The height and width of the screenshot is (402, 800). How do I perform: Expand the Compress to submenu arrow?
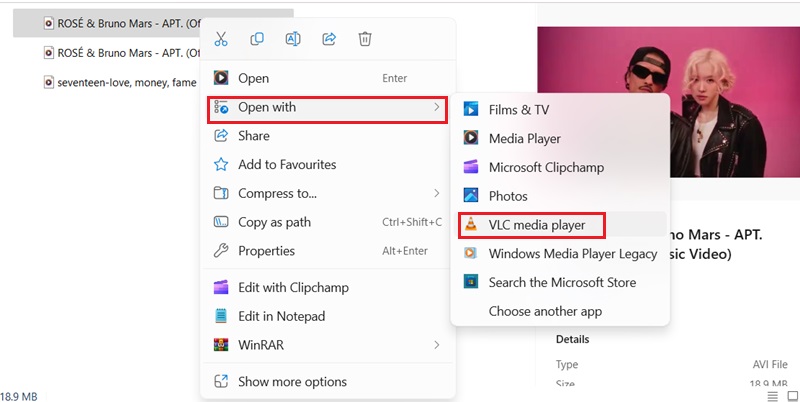(436, 193)
